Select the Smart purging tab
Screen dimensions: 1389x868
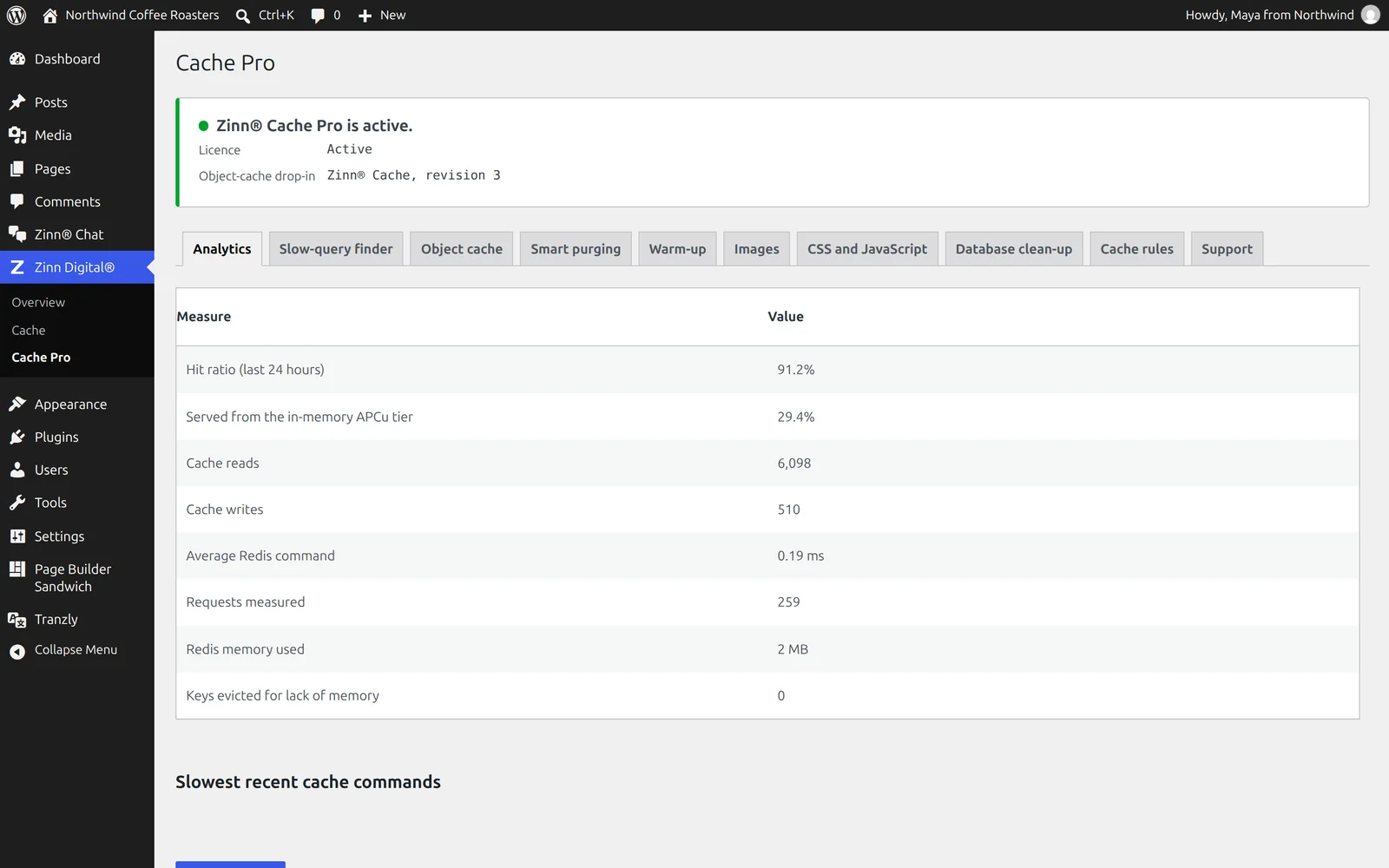576,249
